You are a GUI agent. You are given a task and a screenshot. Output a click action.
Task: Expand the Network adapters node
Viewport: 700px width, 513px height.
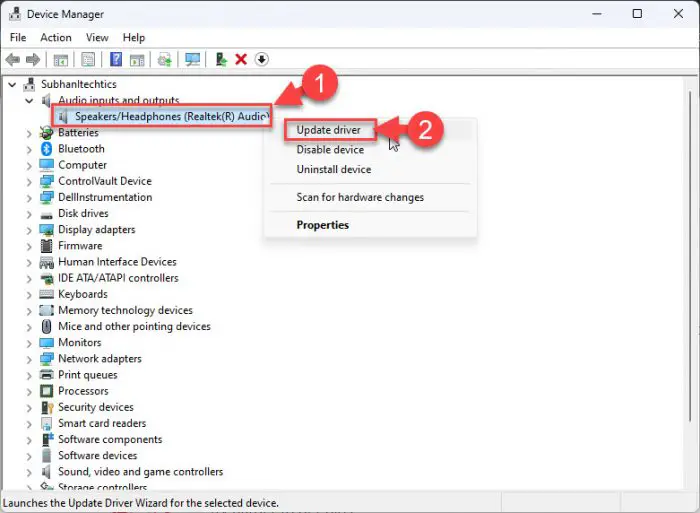tap(29, 359)
